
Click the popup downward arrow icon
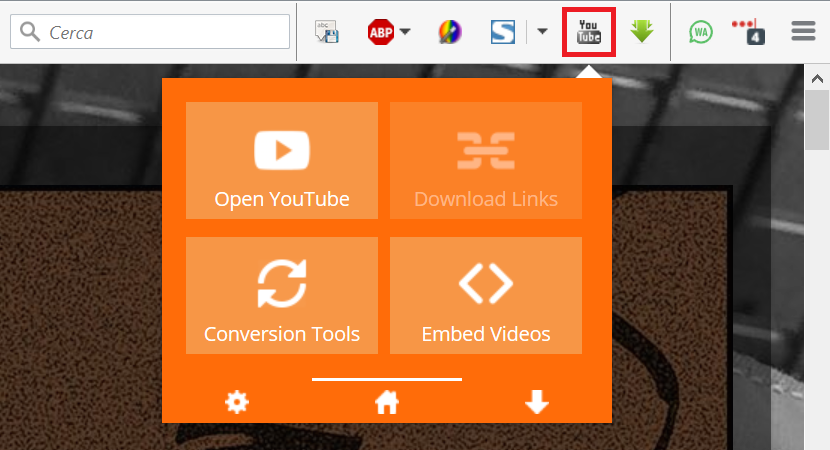coord(537,402)
